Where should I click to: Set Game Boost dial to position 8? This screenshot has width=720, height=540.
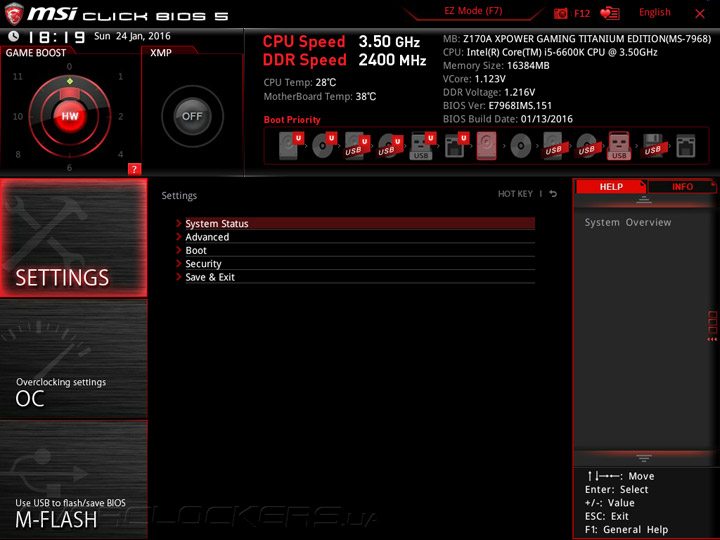[x=18, y=154]
